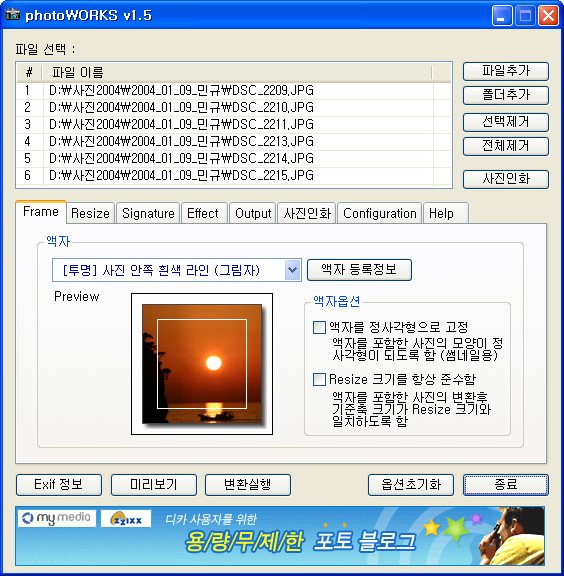
Task: Select file row DSC_2211.JPG in list
Action: (x=234, y=125)
